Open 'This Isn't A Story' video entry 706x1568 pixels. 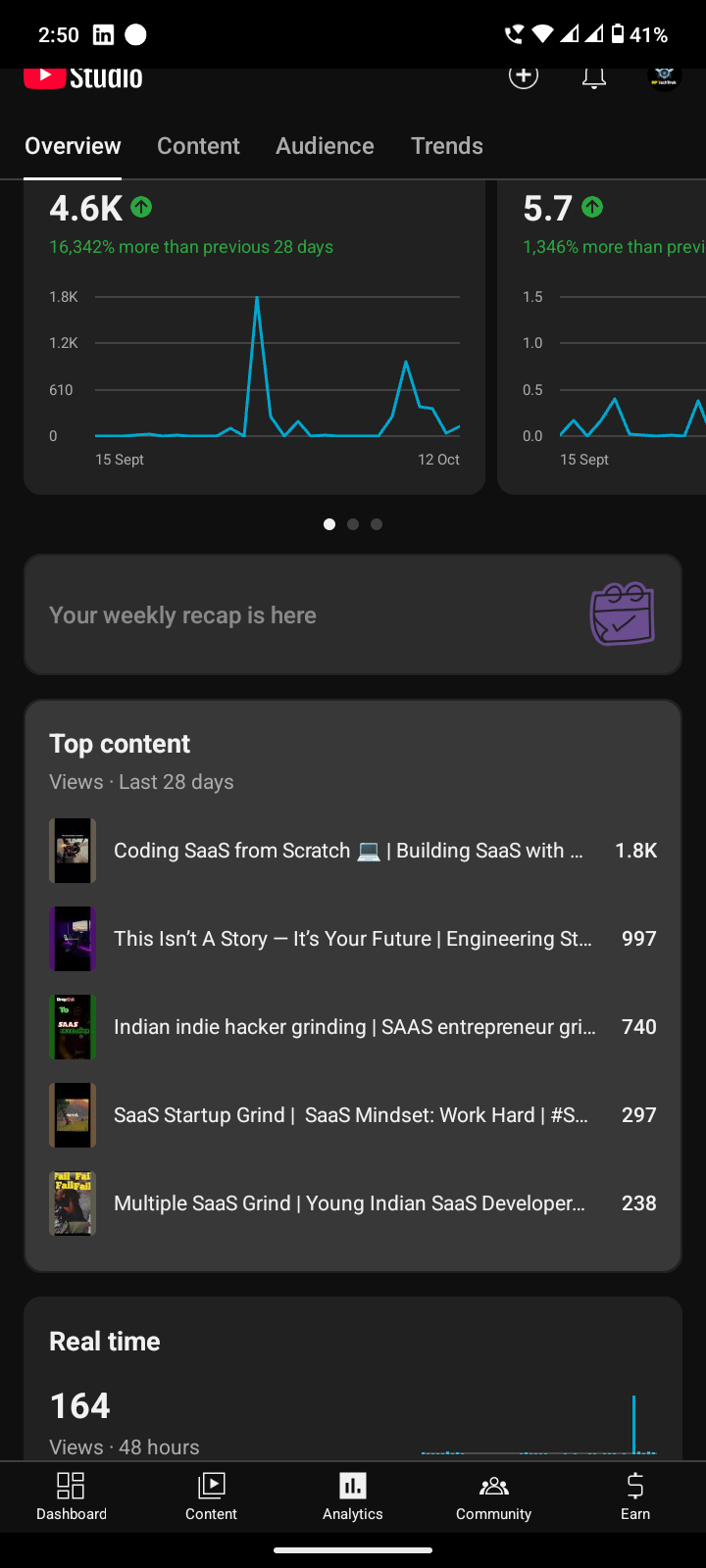[352, 939]
